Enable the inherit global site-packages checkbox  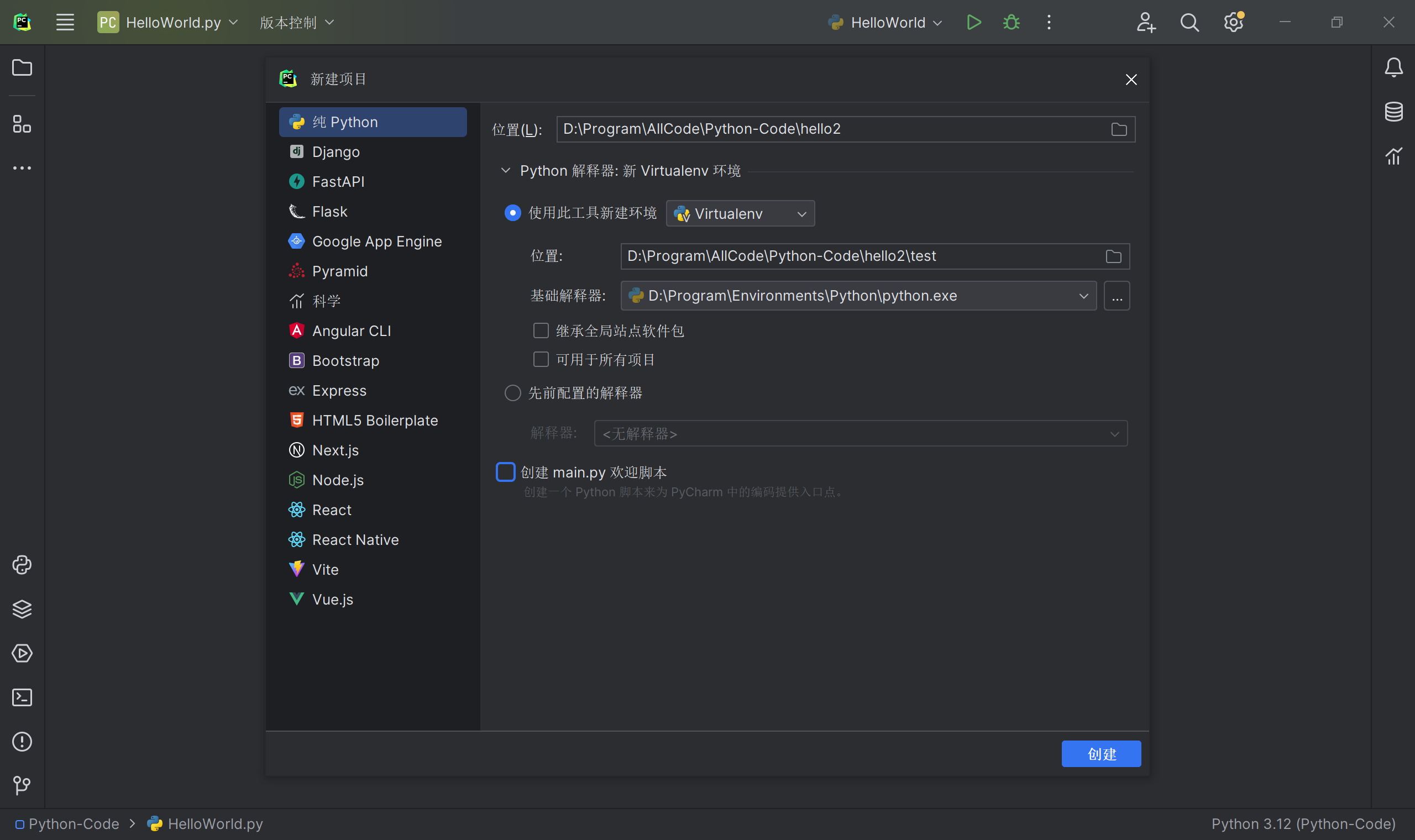(541, 330)
